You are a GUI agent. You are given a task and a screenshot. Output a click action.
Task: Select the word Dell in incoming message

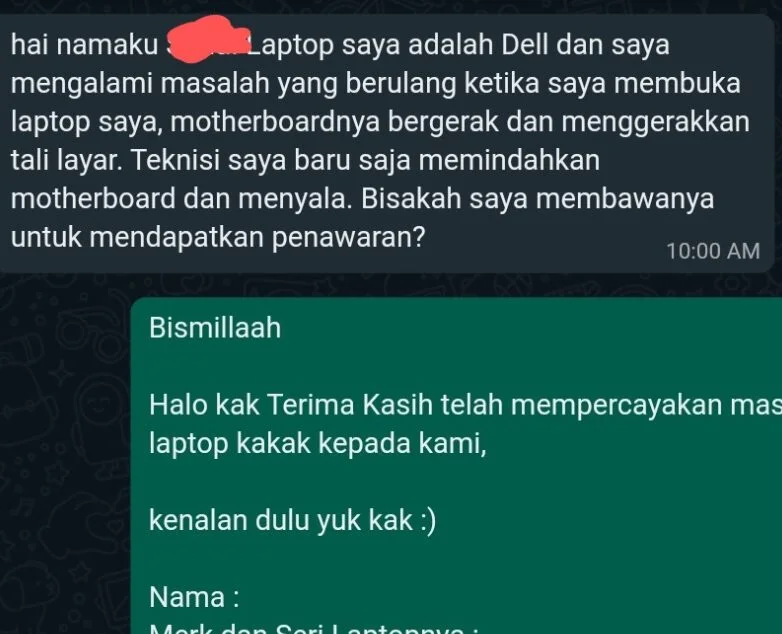[x=524, y=44]
